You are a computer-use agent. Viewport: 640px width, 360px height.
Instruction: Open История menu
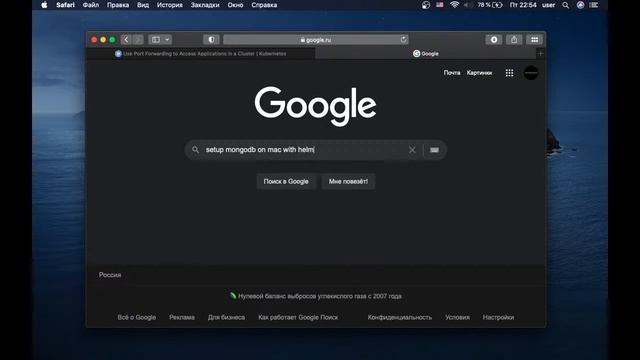[x=170, y=5]
